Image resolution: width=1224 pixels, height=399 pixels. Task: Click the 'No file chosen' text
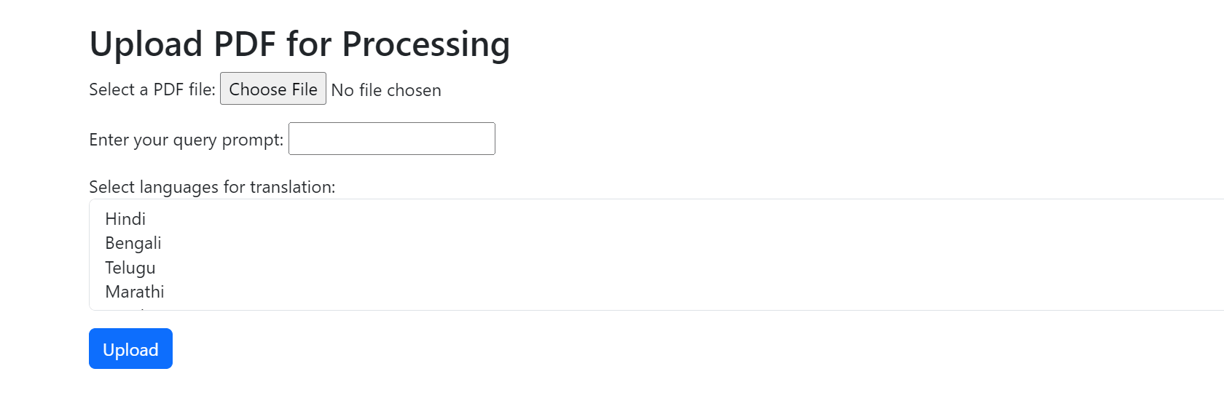[386, 90]
